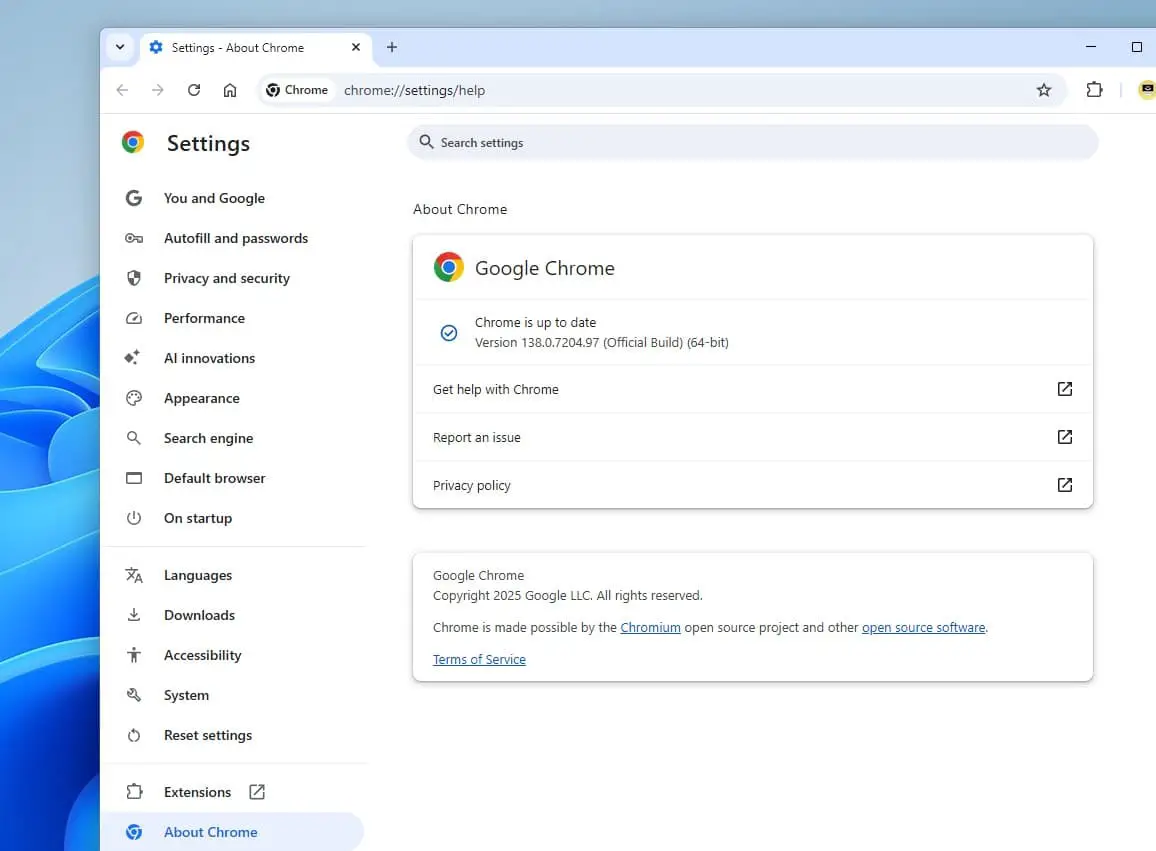Click the wrench System icon
Screen dimensions: 1156x851
click(133, 695)
